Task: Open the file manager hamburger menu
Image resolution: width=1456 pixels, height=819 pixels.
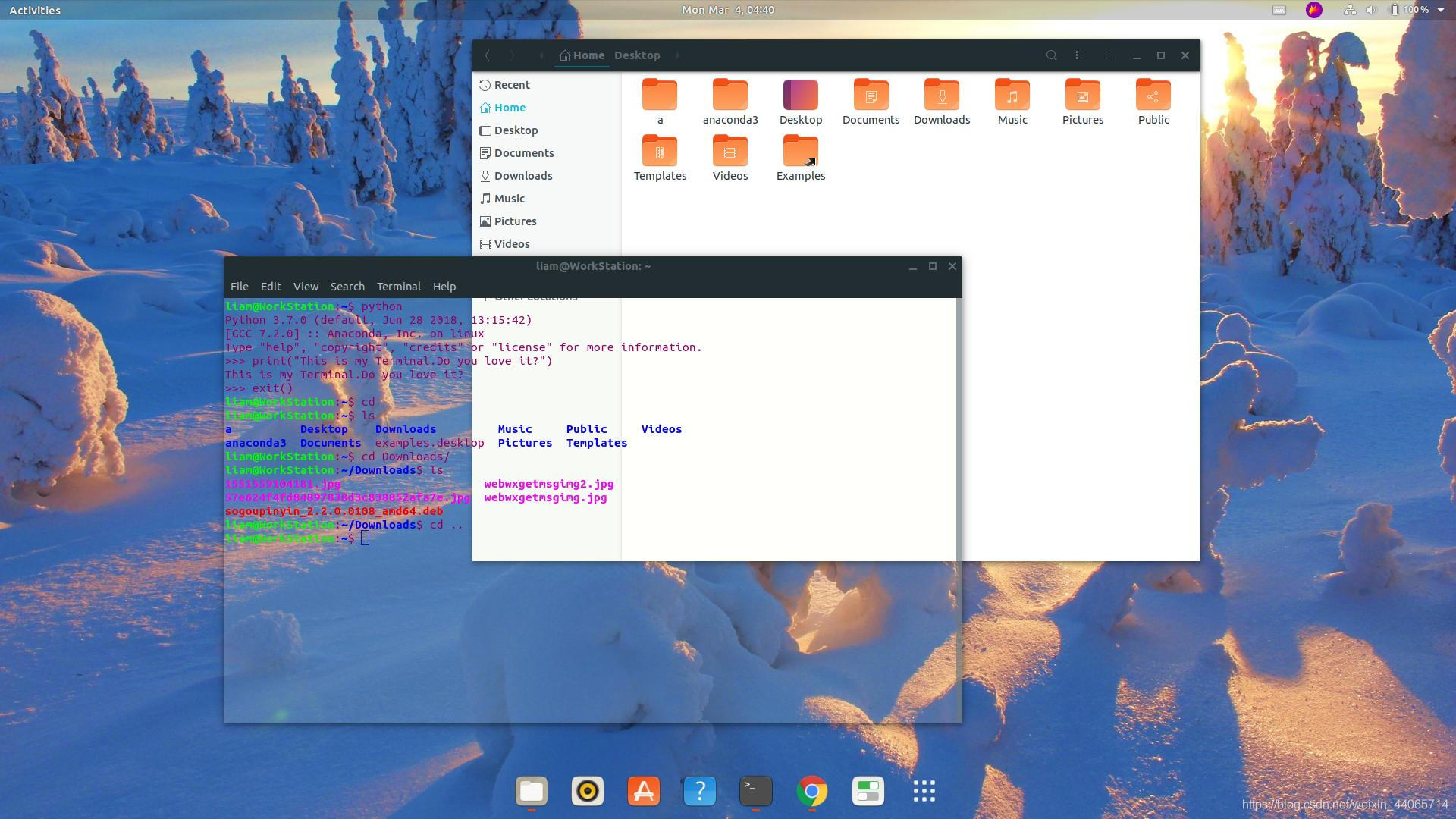Action: 1109,55
